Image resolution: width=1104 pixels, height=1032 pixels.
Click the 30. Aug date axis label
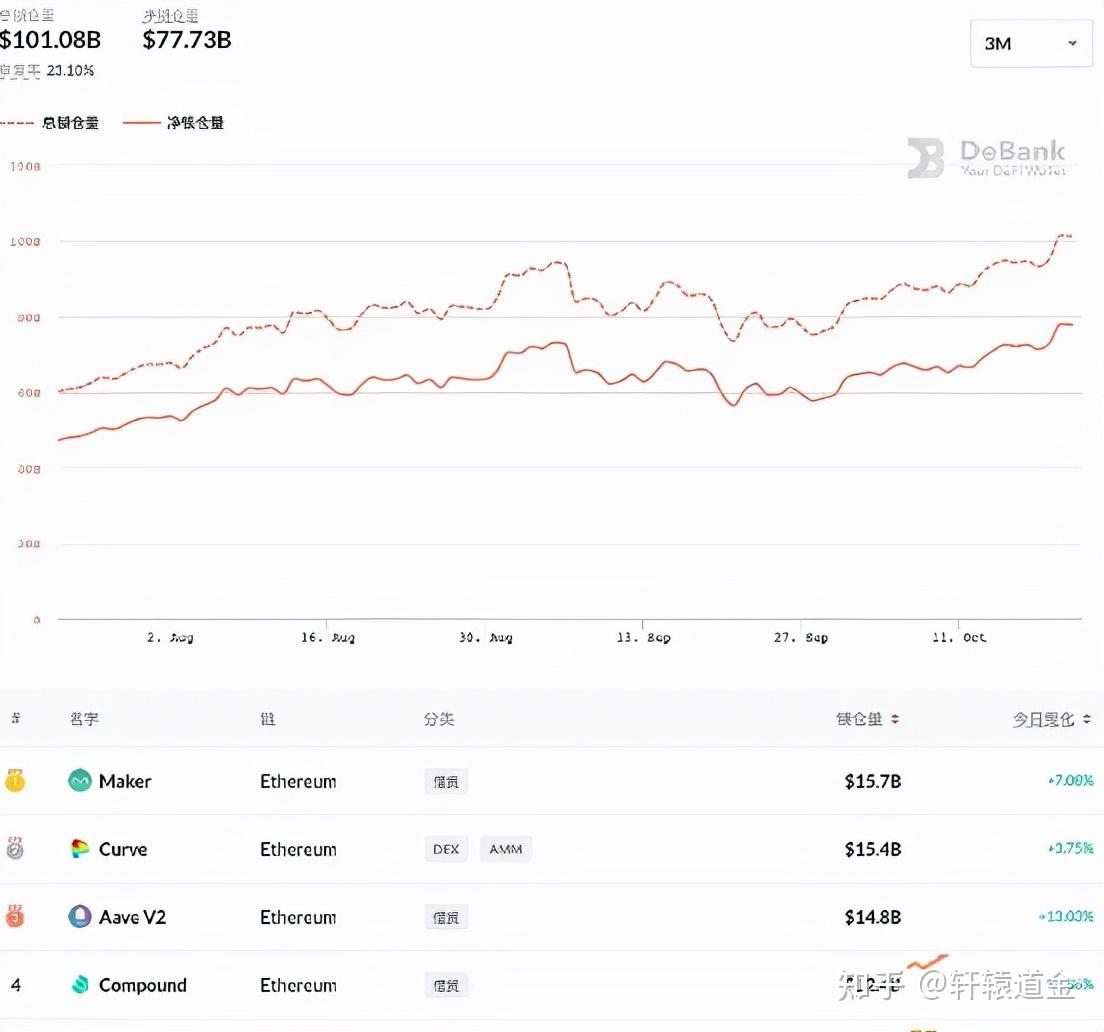485,637
